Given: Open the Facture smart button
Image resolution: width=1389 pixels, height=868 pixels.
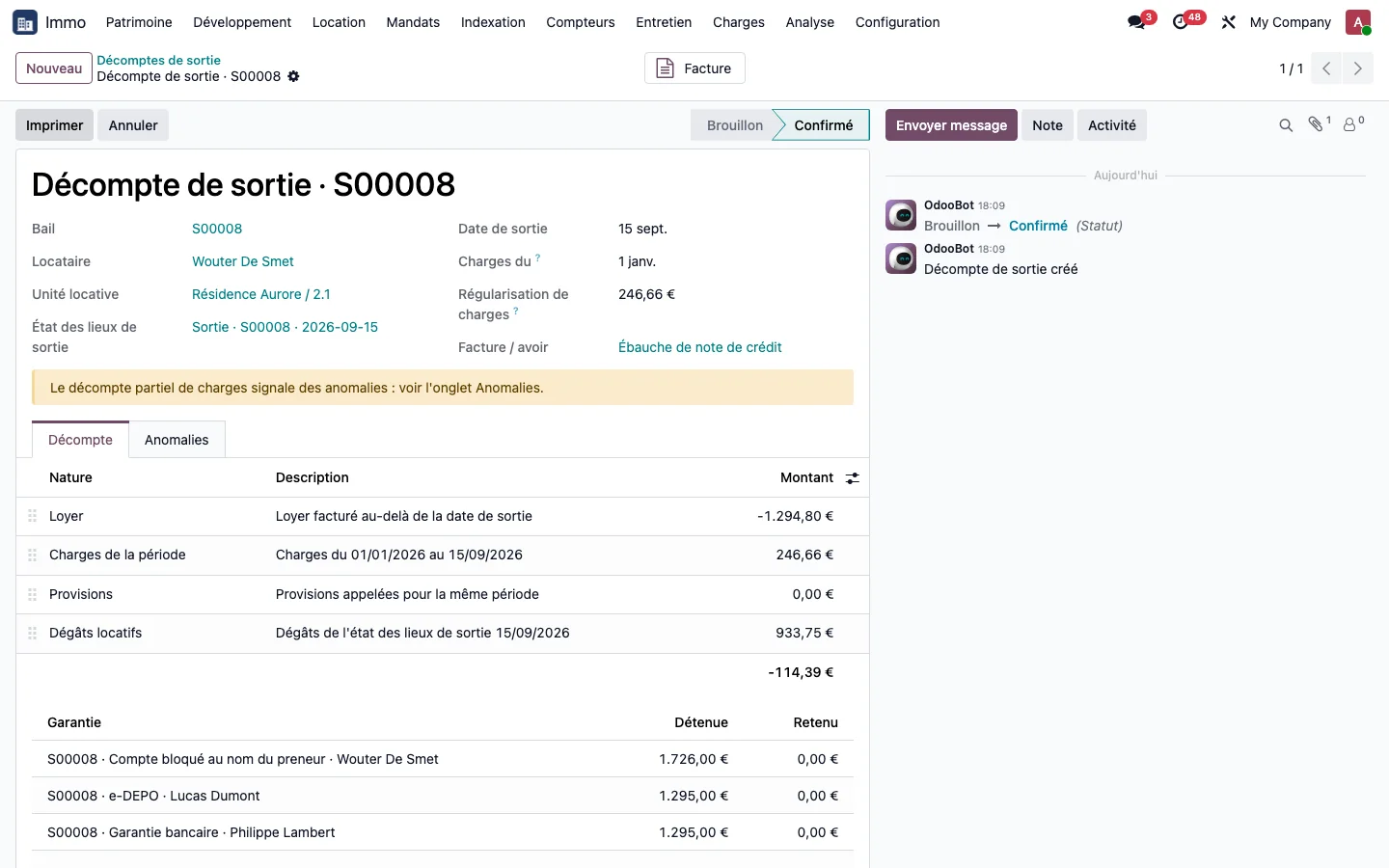Looking at the screenshot, I should click(x=694, y=68).
